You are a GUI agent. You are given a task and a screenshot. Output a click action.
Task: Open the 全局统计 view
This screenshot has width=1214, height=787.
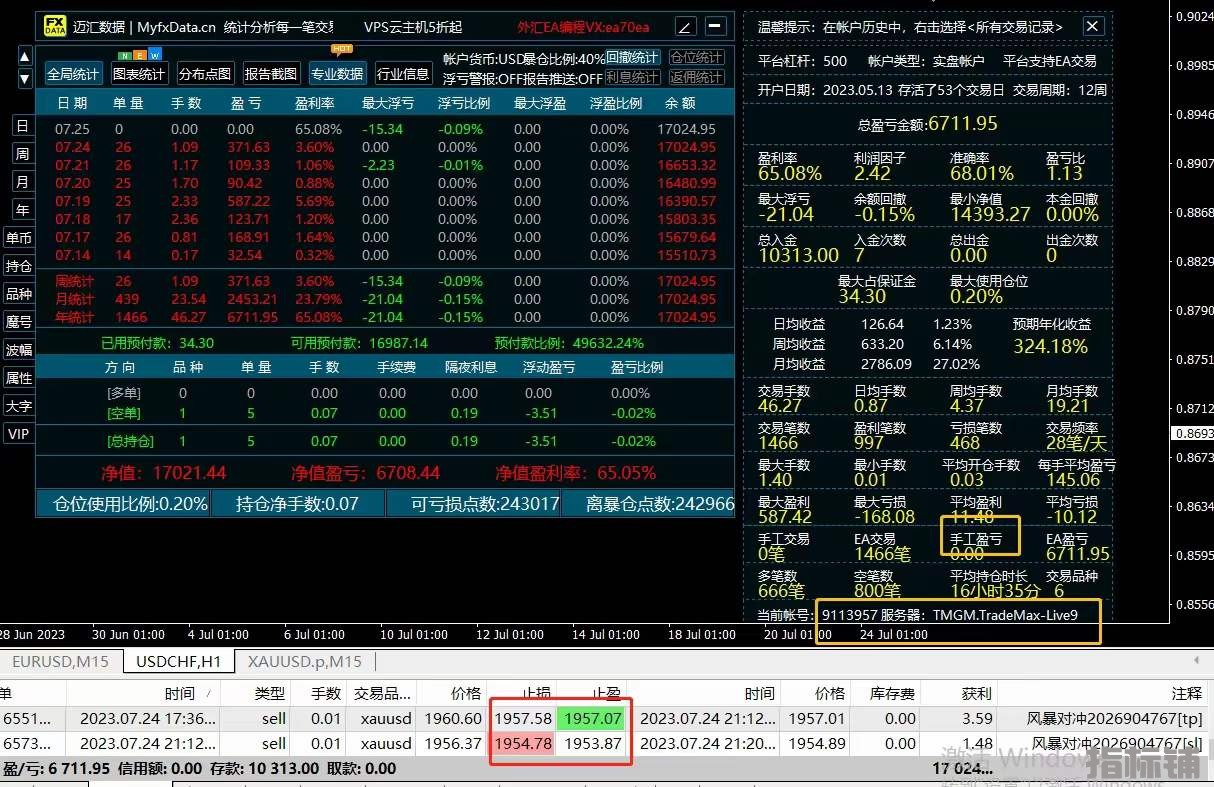(73, 74)
